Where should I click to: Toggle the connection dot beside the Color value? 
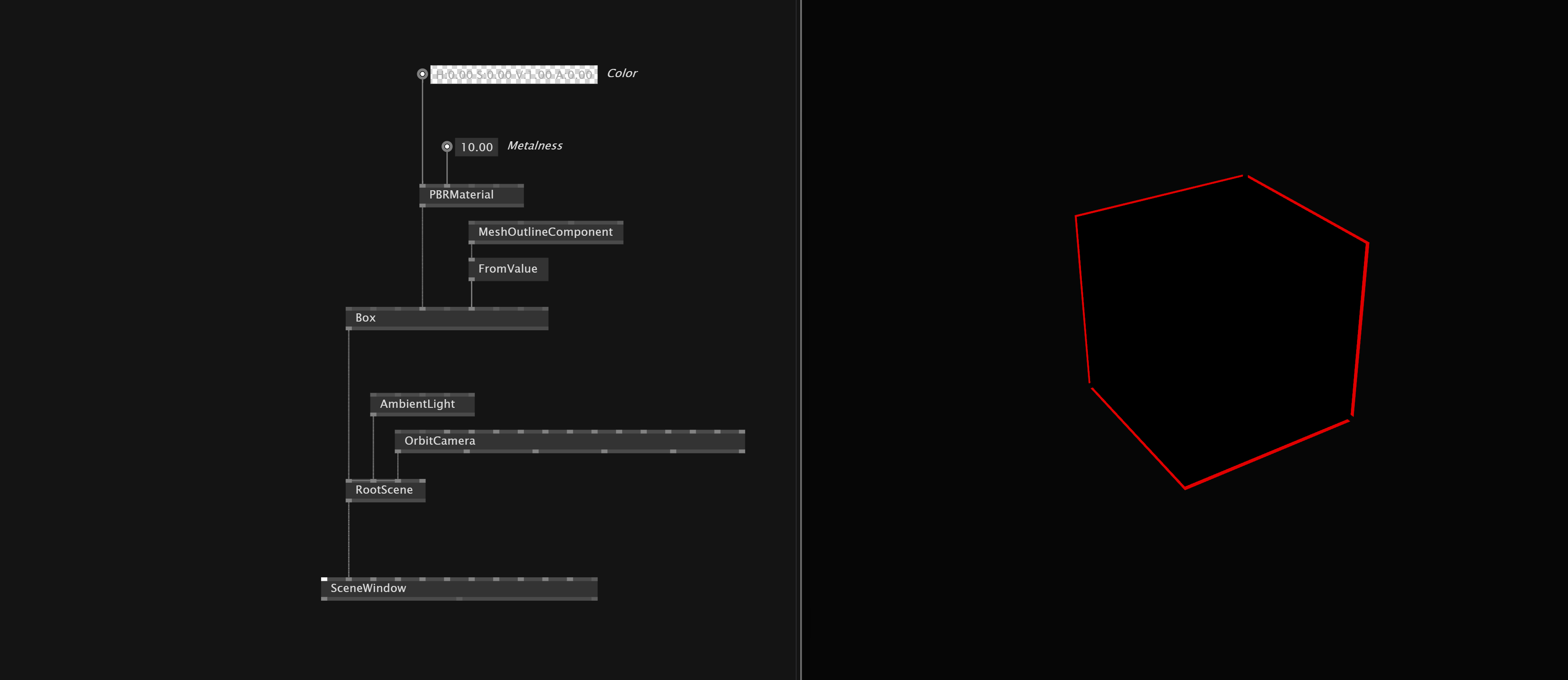pyautogui.click(x=422, y=73)
